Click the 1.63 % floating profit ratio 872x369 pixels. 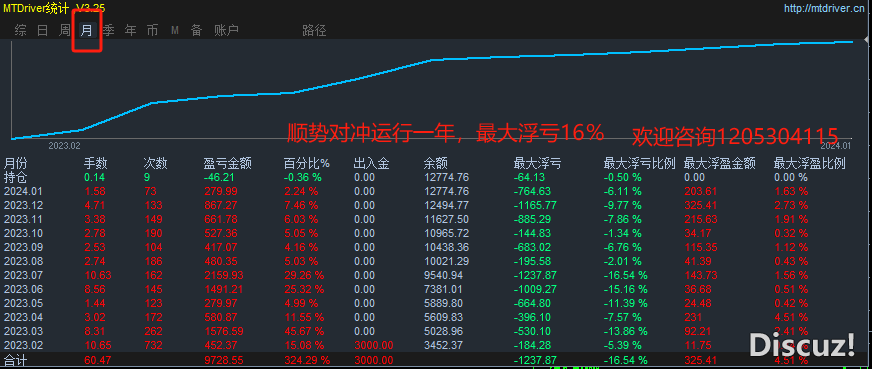click(791, 191)
